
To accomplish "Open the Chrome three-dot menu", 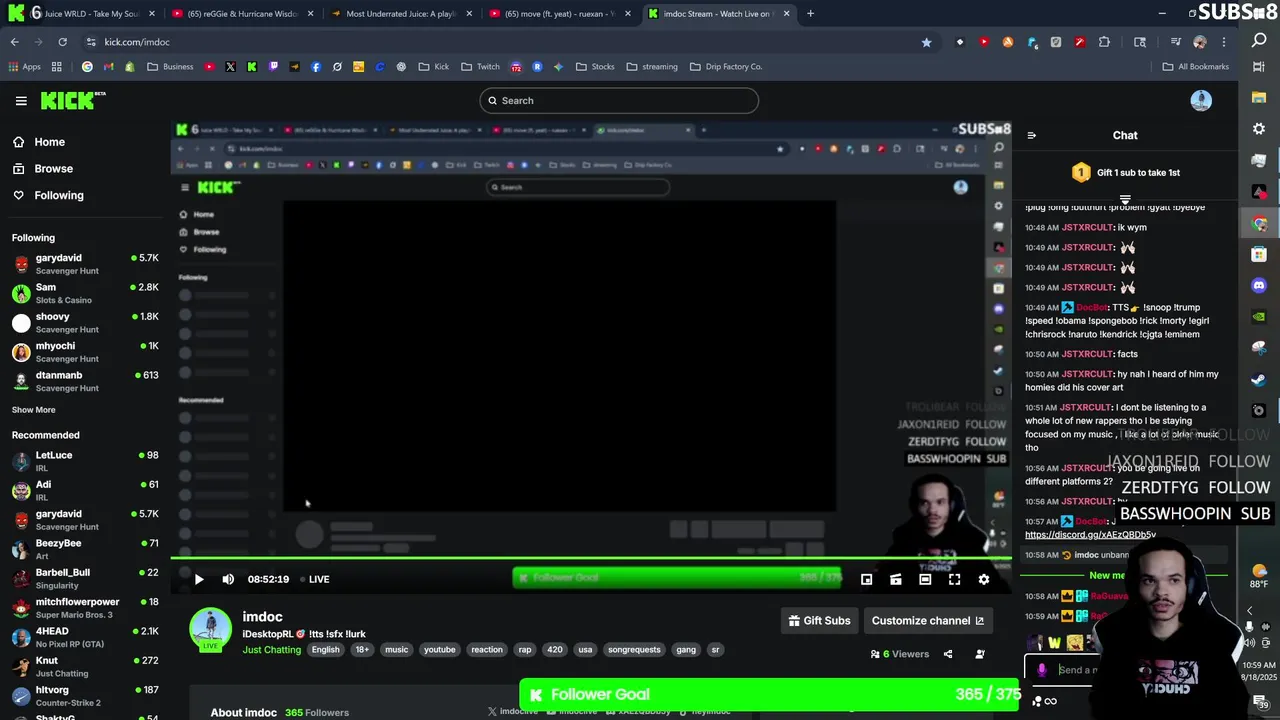I will (x=1224, y=42).
